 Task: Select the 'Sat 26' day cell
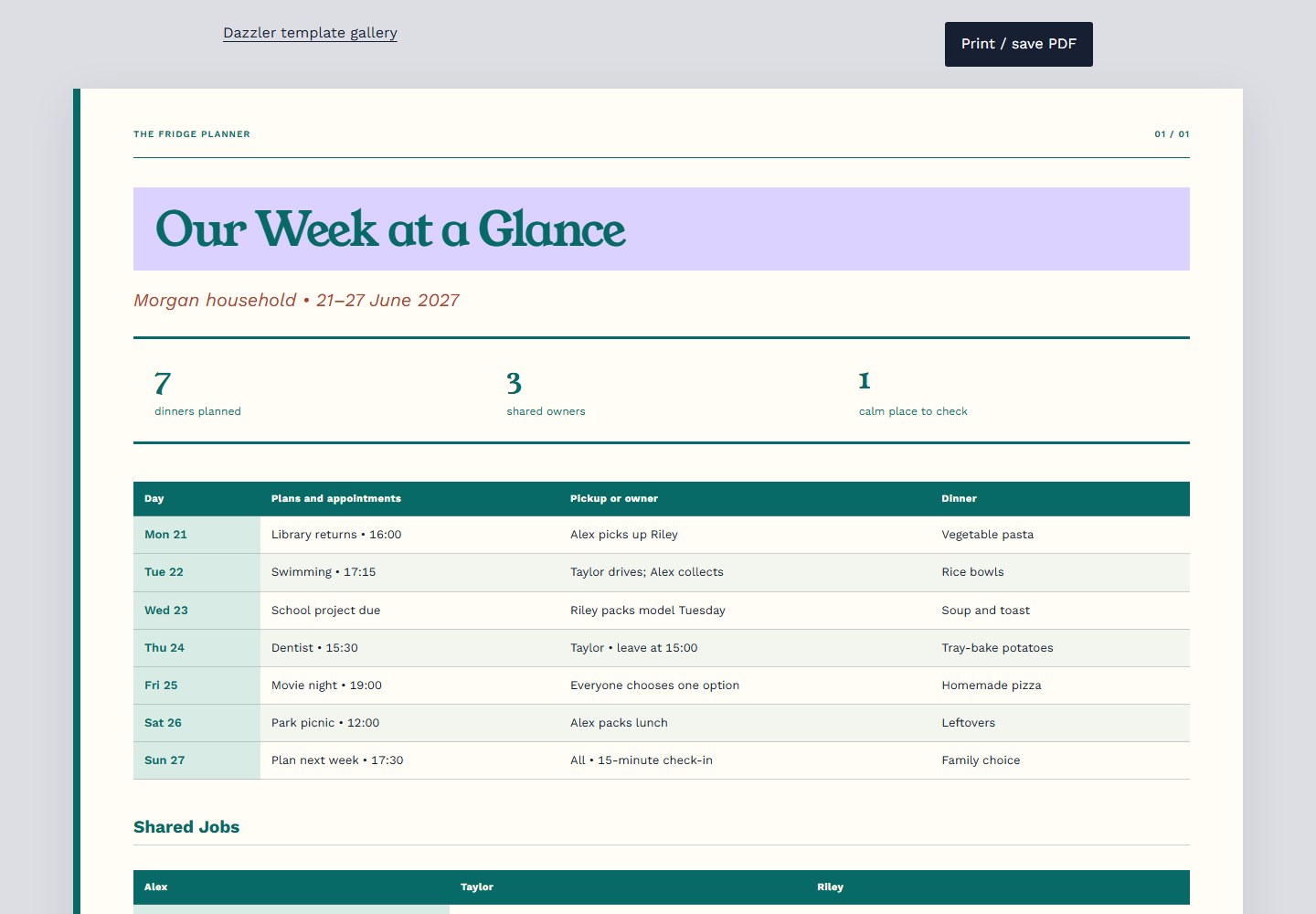196,723
